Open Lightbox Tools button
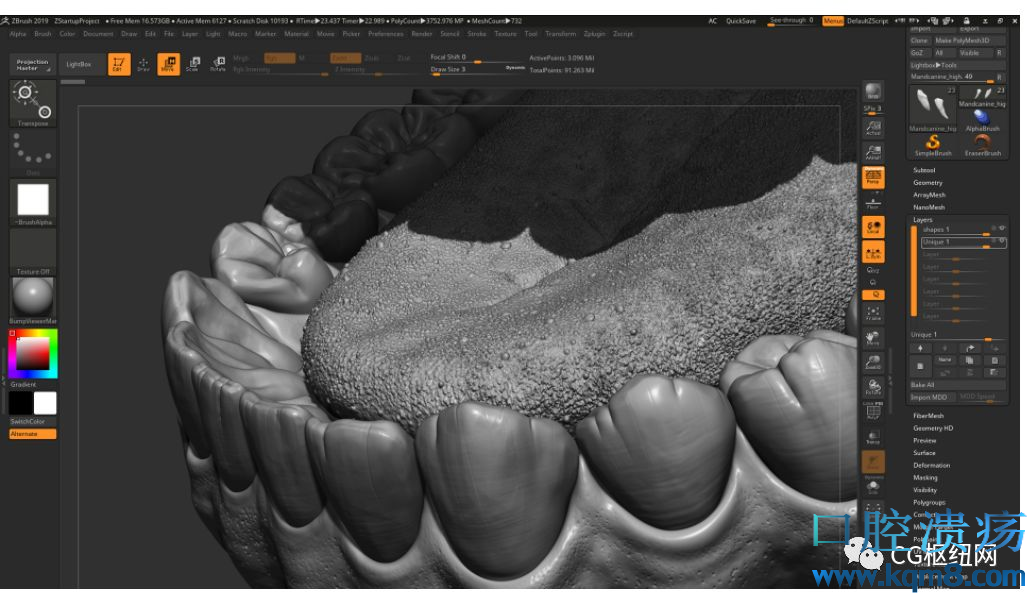The width and height of the screenshot is (1032, 601). pyautogui.click(x=958, y=65)
